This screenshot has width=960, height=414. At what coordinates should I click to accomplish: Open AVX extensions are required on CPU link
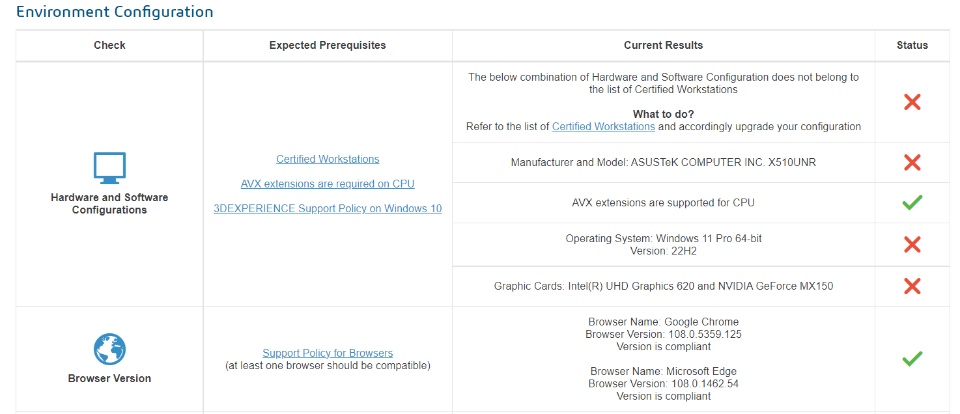tap(328, 184)
